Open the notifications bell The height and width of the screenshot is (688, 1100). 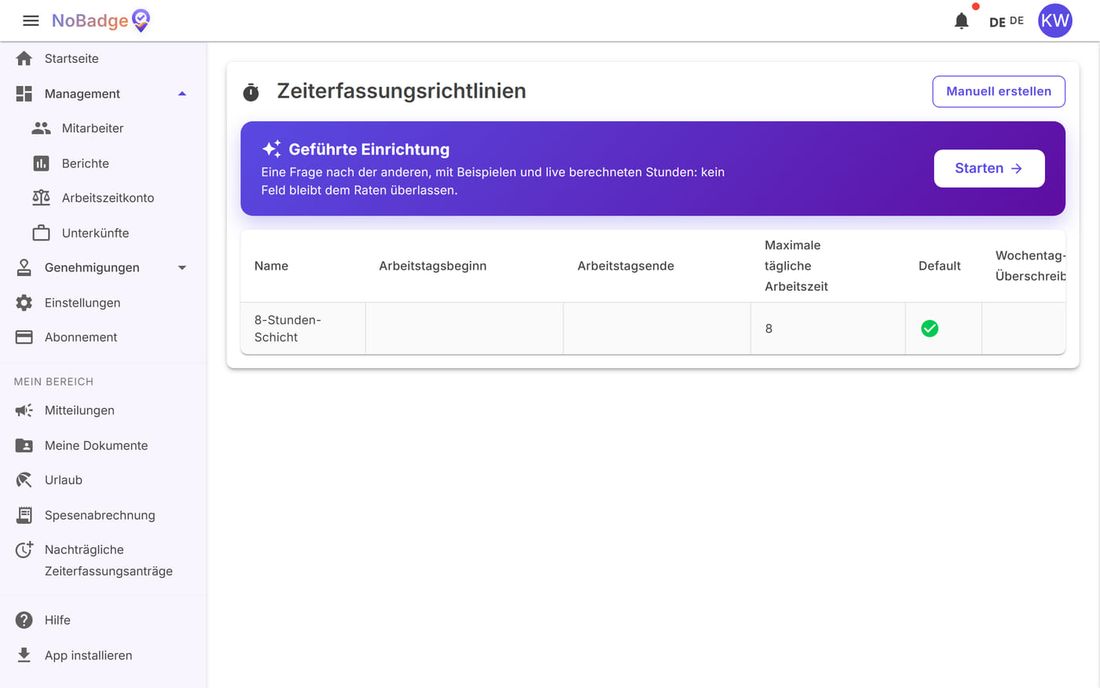coord(961,21)
